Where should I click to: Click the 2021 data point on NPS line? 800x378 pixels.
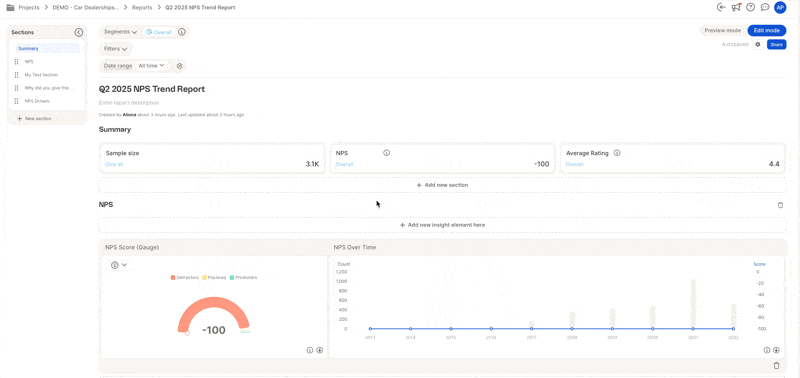[x=693, y=329]
